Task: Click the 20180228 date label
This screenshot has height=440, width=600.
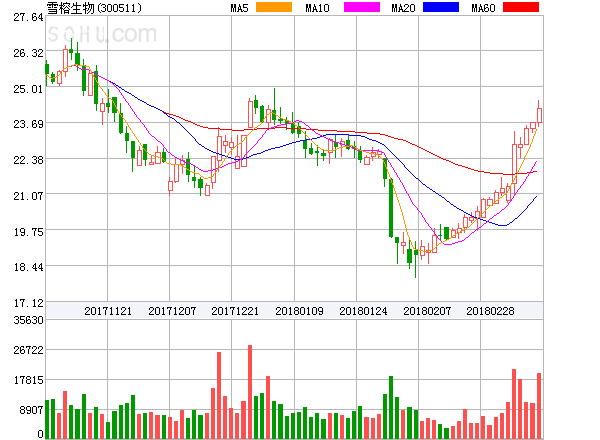Action: (x=490, y=311)
